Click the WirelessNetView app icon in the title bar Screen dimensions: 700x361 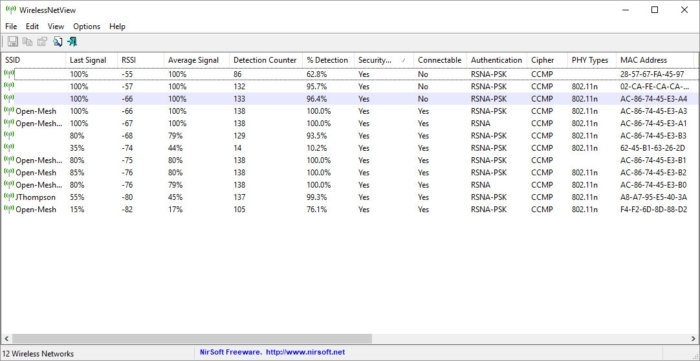click(11, 10)
